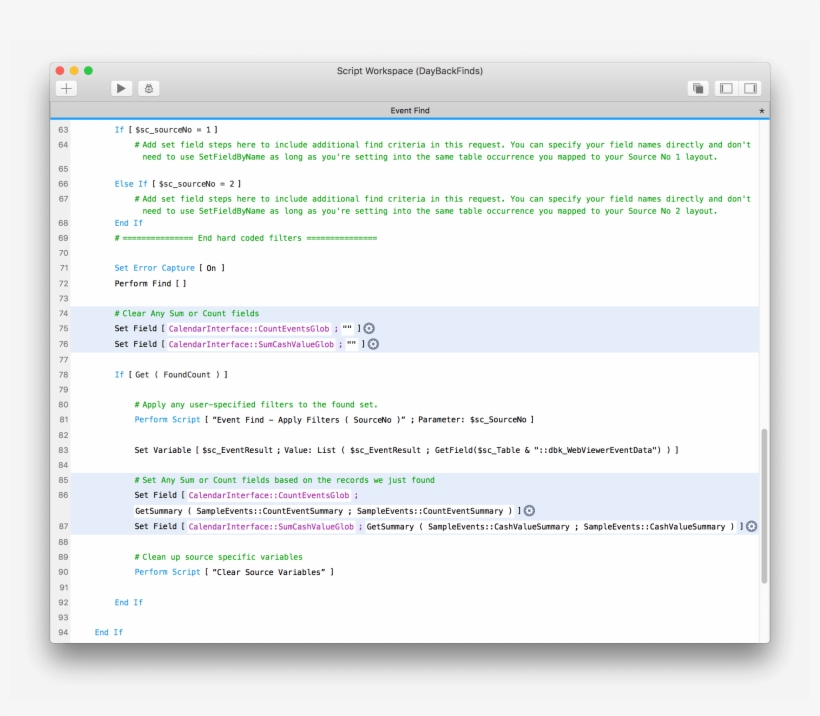Open the Script Debugger bug icon
The image size is (820, 716).
pyautogui.click(x=146, y=88)
